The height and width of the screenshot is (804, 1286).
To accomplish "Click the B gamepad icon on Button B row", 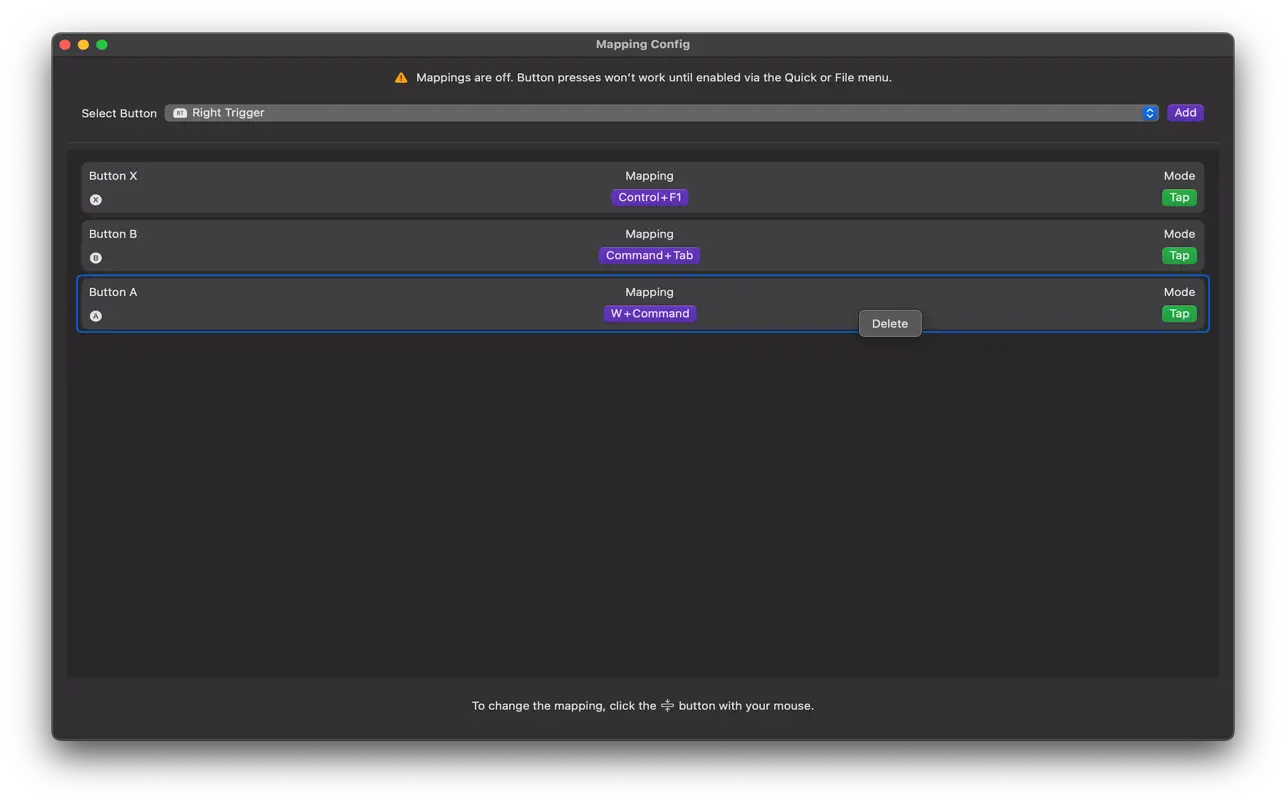I will pyautogui.click(x=95, y=257).
